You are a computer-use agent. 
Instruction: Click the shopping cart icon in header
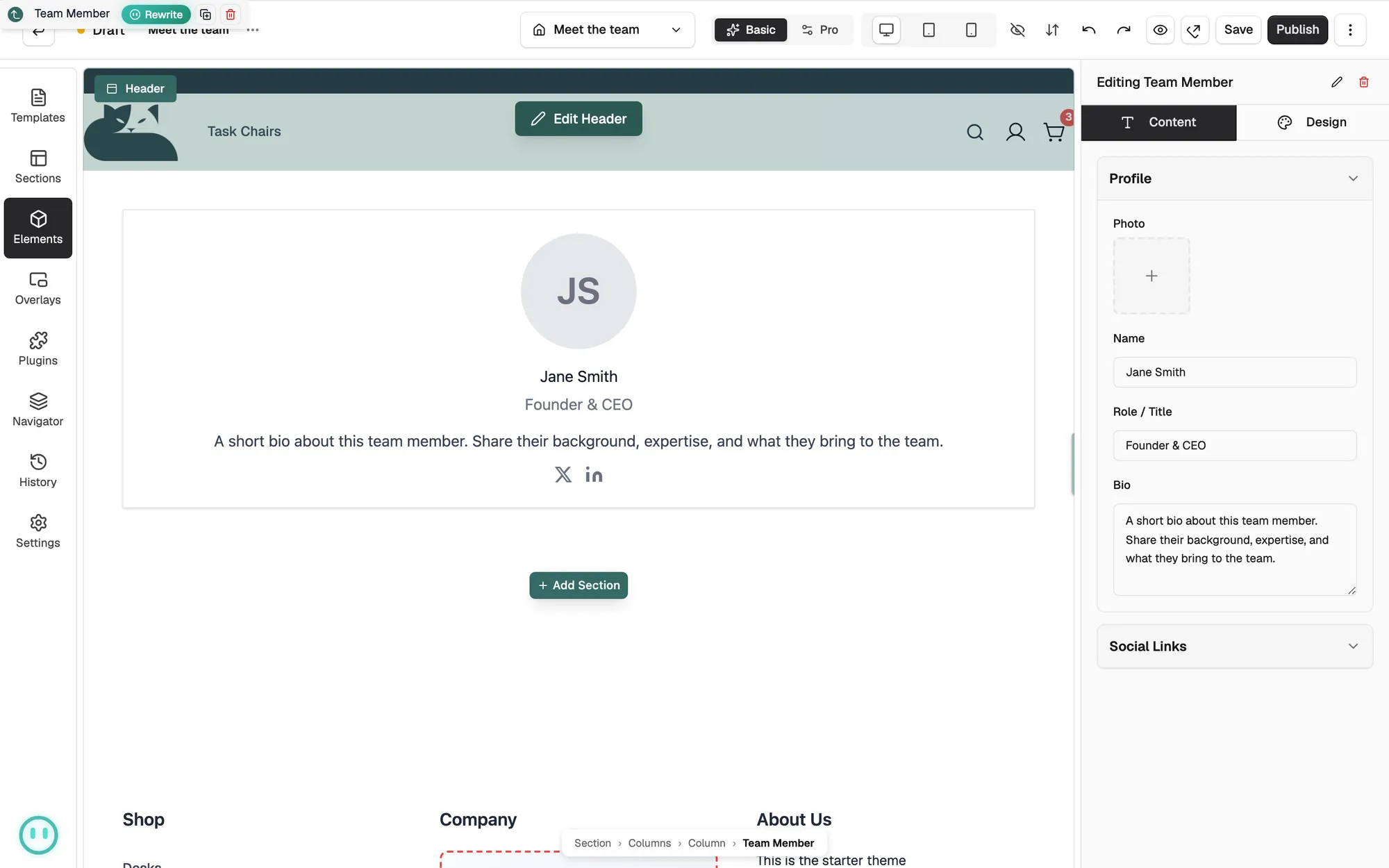[x=1054, y=132]
